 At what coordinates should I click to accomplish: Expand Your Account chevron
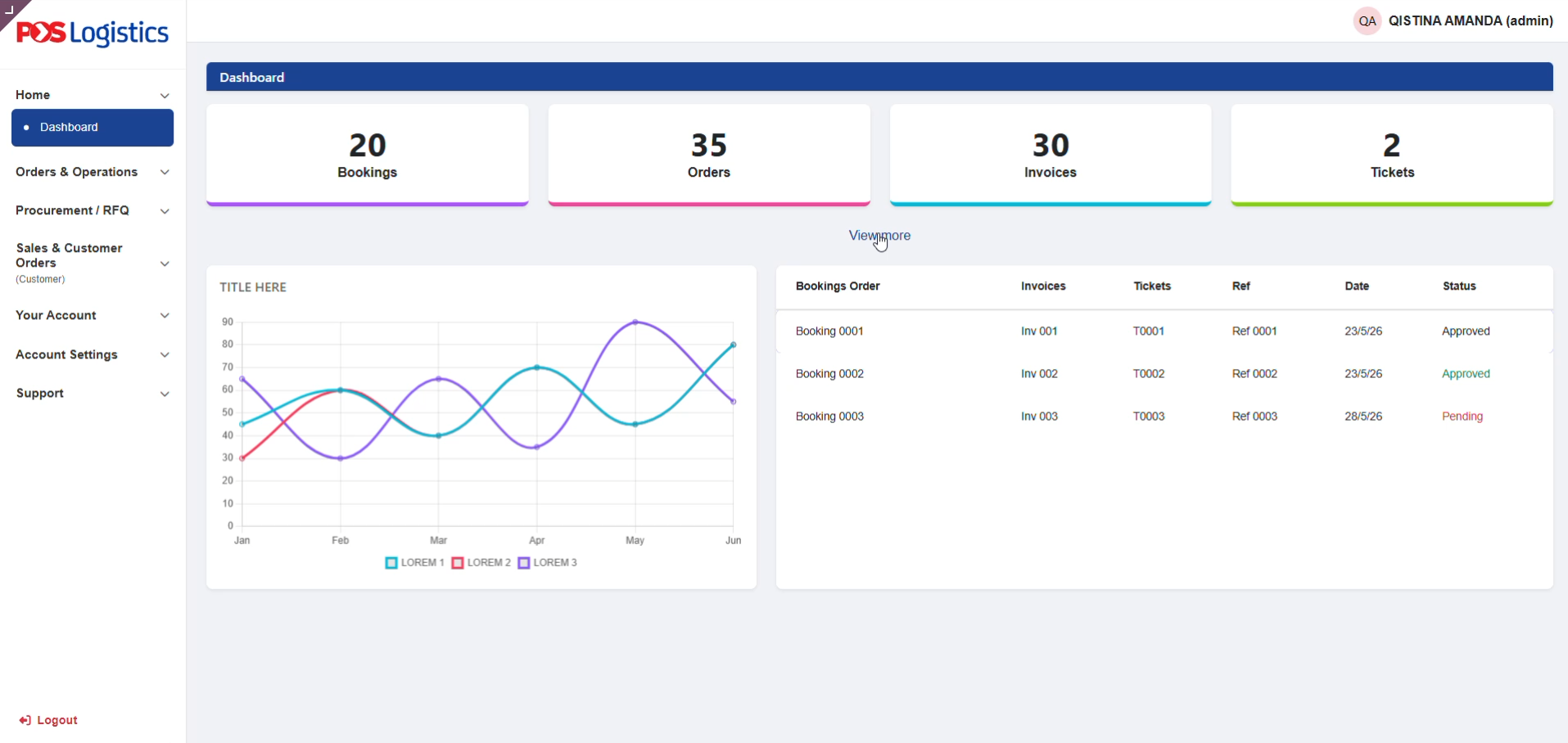165,316
